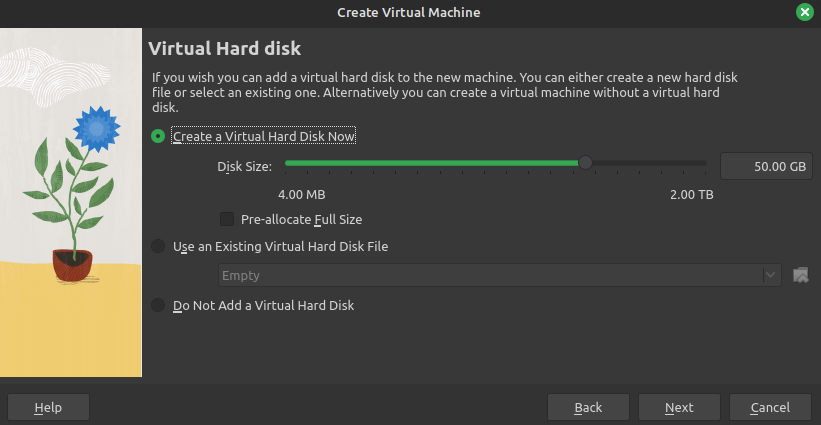The height and width of the screenshot is (425, 821).
Task: Click the 50.00 GB disk size field
Action: 766,167
